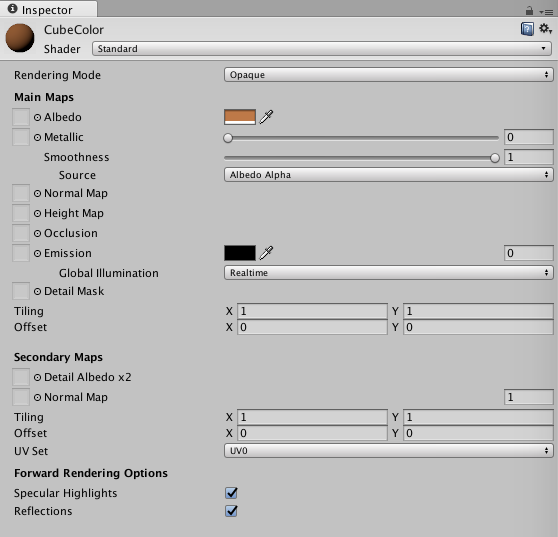Select the Secondary Maps Normal Map texture slot

tap(21, 397)
